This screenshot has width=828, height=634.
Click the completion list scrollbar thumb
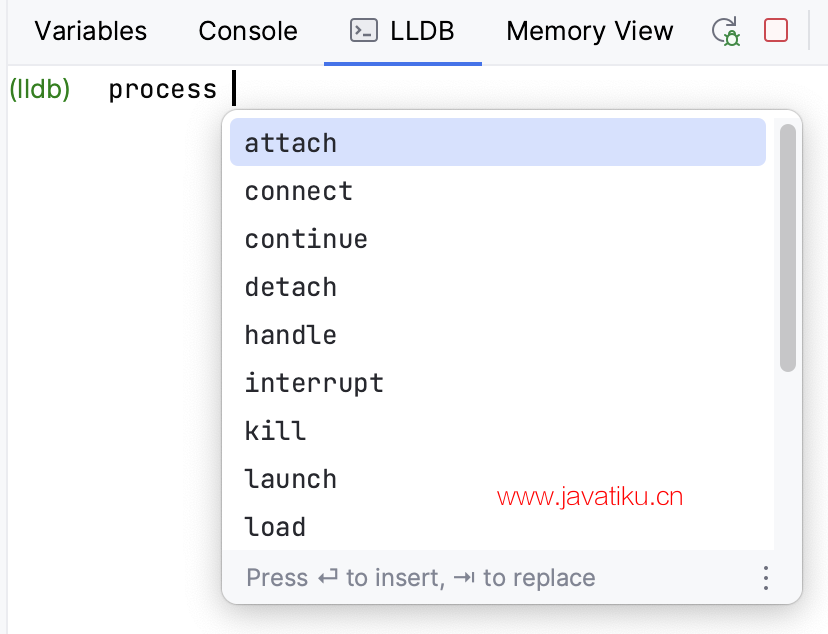[788, 248]
